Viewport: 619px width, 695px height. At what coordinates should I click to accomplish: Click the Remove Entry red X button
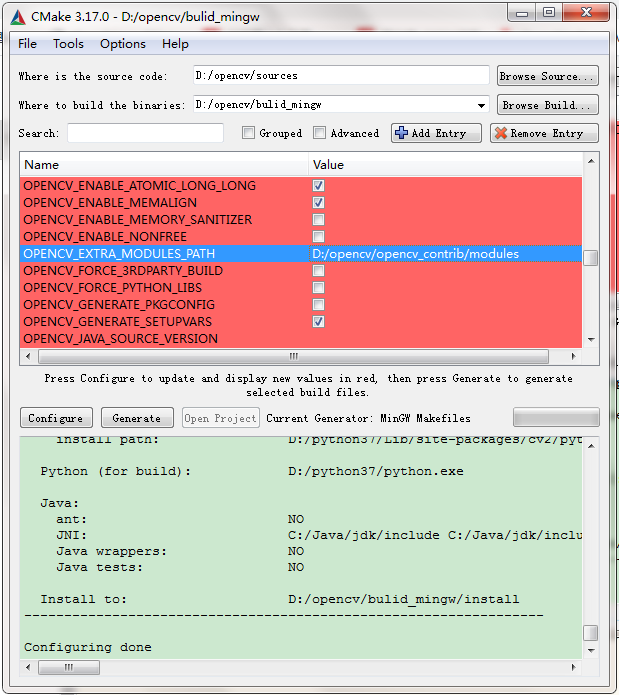544,133
